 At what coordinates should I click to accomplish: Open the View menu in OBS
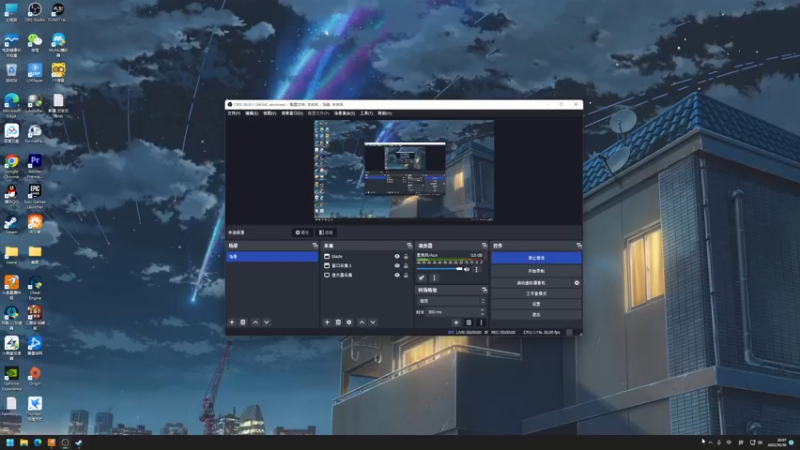tap(269, 113)
